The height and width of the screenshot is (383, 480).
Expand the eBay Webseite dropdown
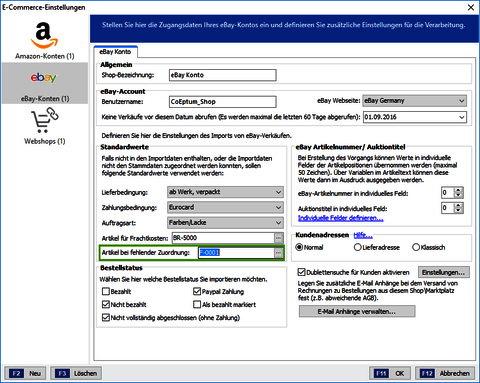415,101
